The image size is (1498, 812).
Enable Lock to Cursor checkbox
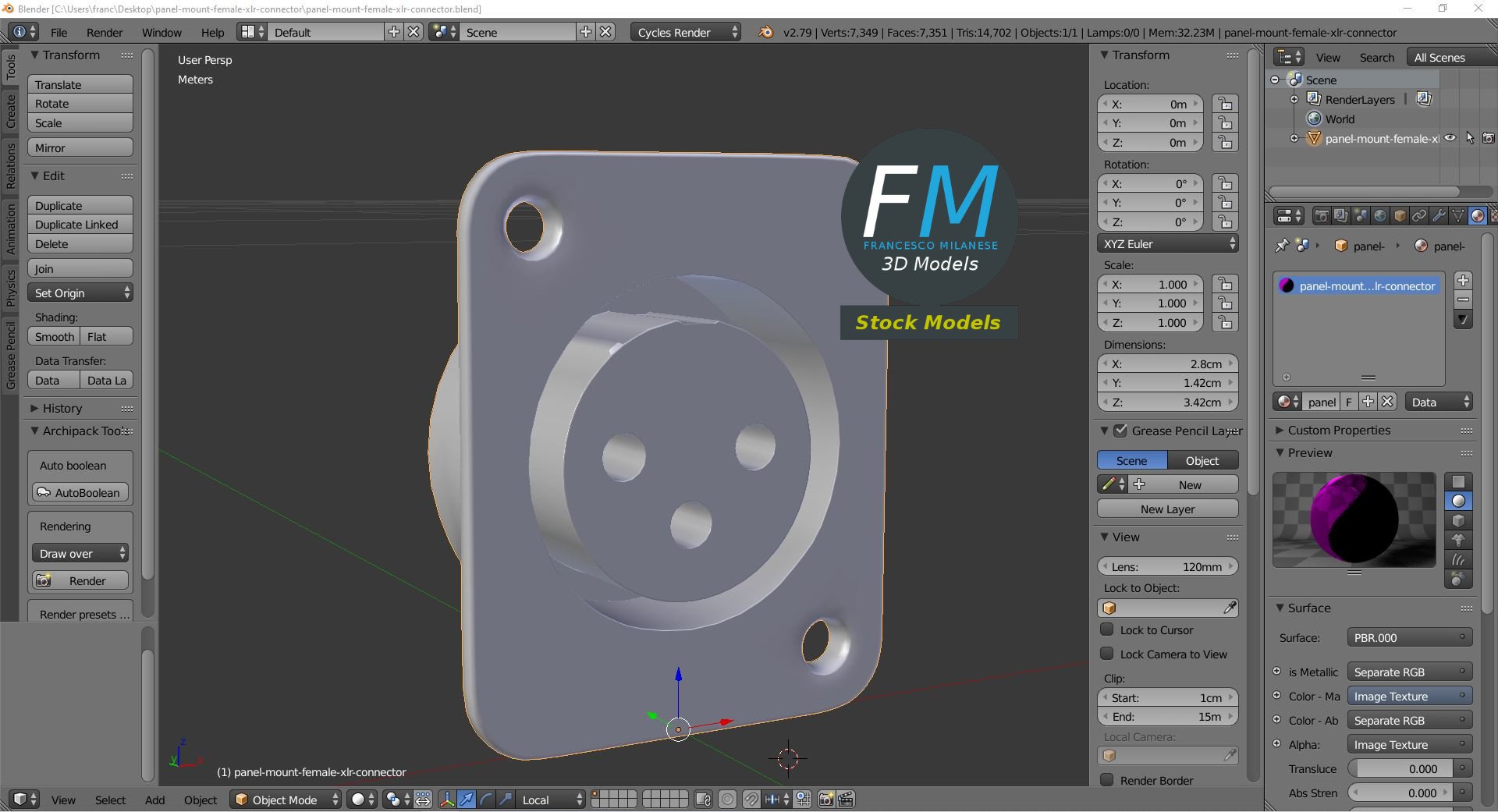(1106, 629)
